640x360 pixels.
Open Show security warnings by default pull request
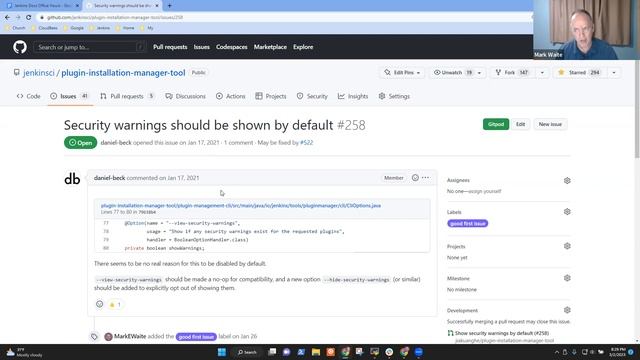point(502,333)
